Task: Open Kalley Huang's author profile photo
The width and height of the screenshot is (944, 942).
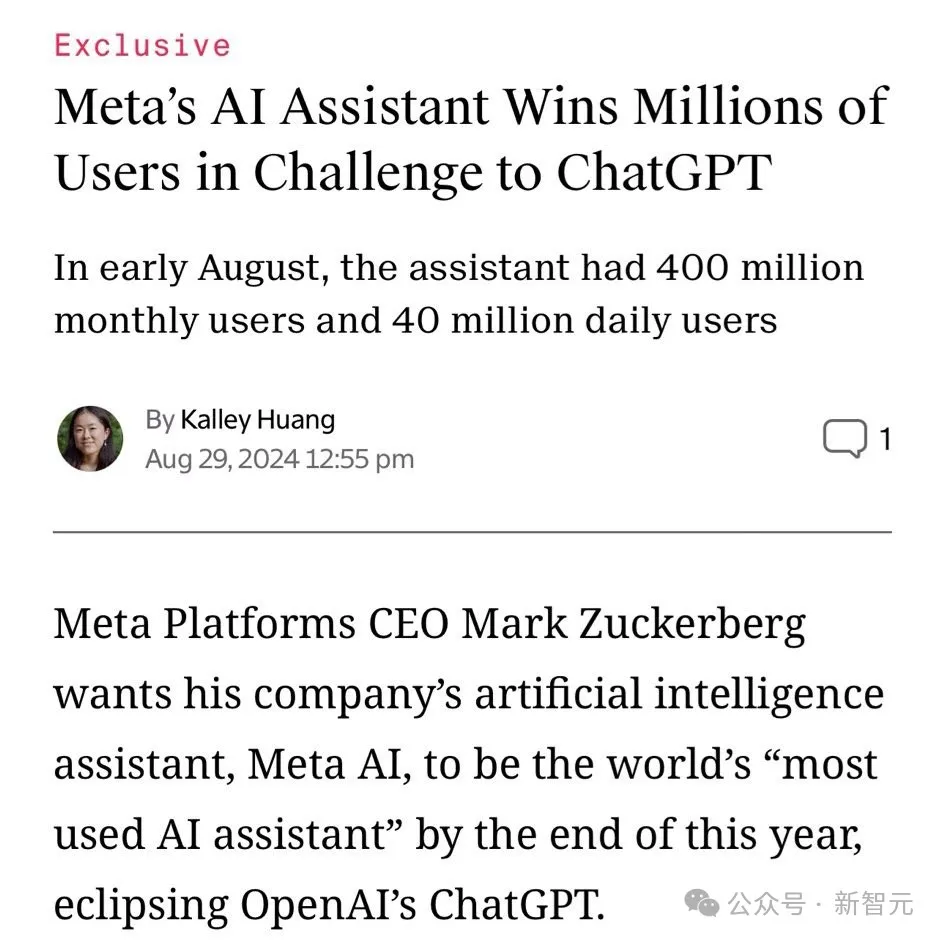Action: pos(90,439)
